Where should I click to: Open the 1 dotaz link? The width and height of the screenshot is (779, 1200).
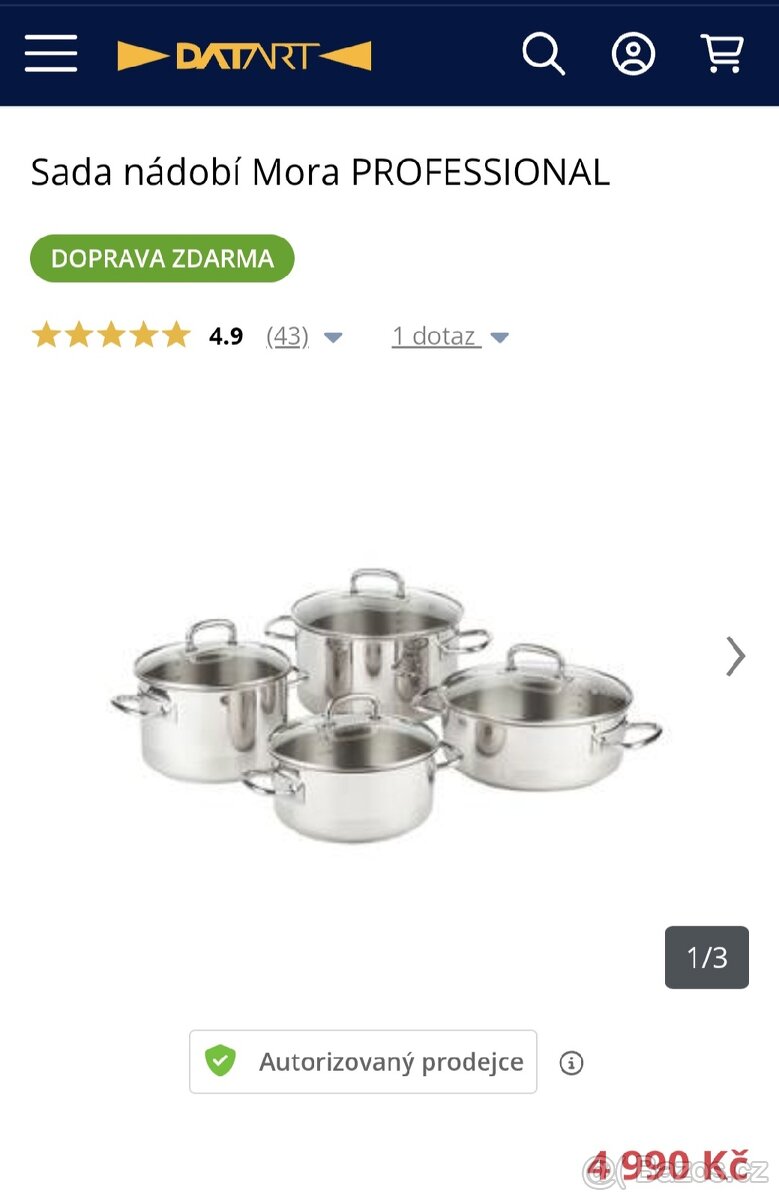pos(435,336)
